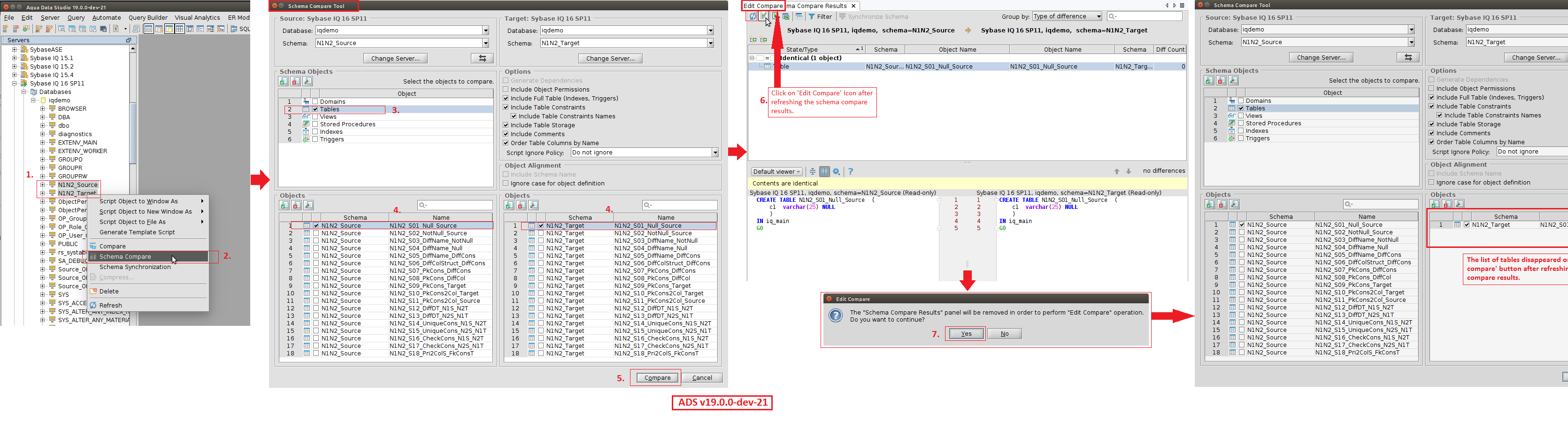Click the Excel export icon in results toolbar
1568x431 pixels.
pyautogui.click(x=786, y=16)
